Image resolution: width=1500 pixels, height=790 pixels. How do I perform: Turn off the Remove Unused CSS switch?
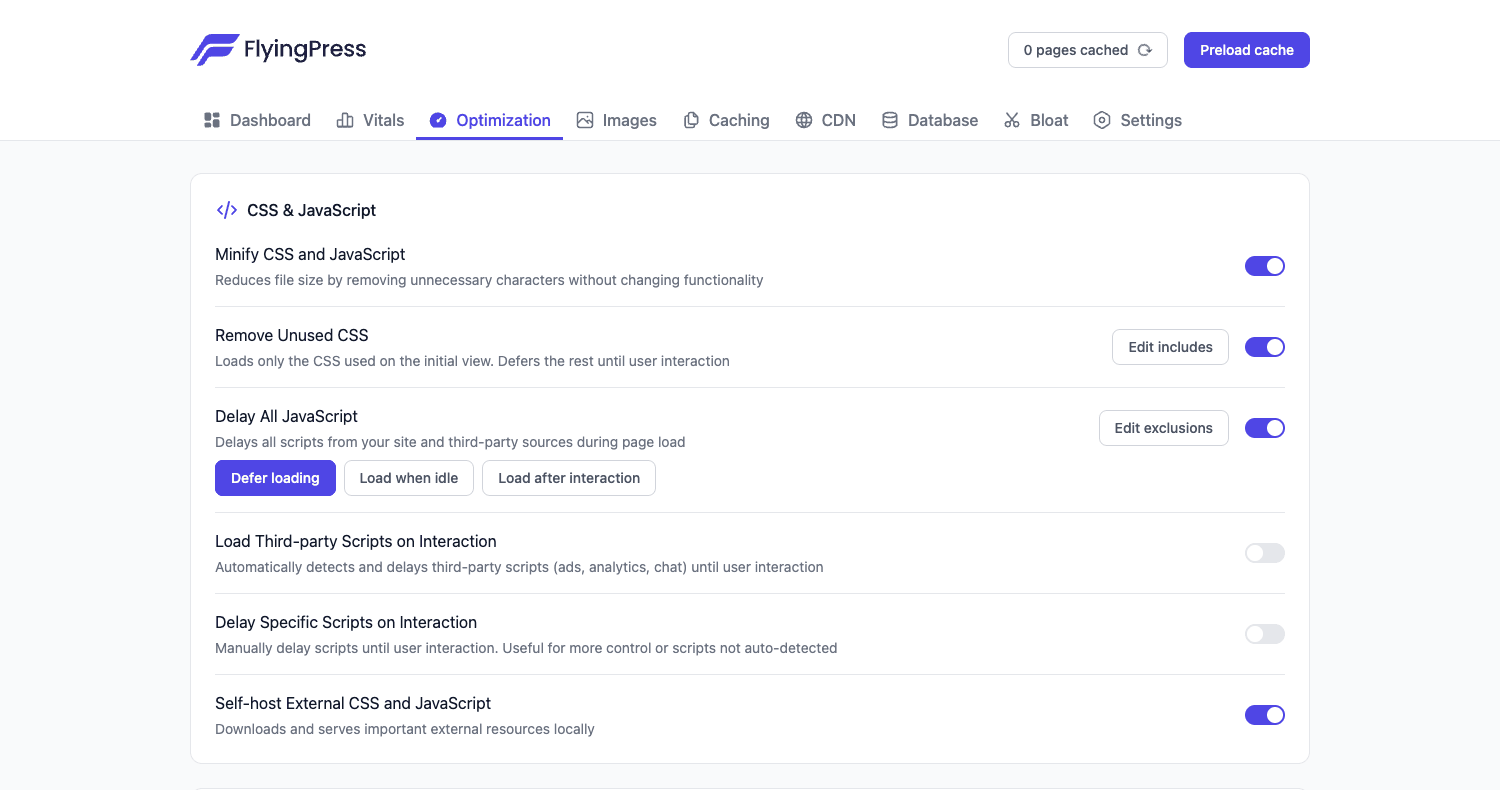point(1265,347)
